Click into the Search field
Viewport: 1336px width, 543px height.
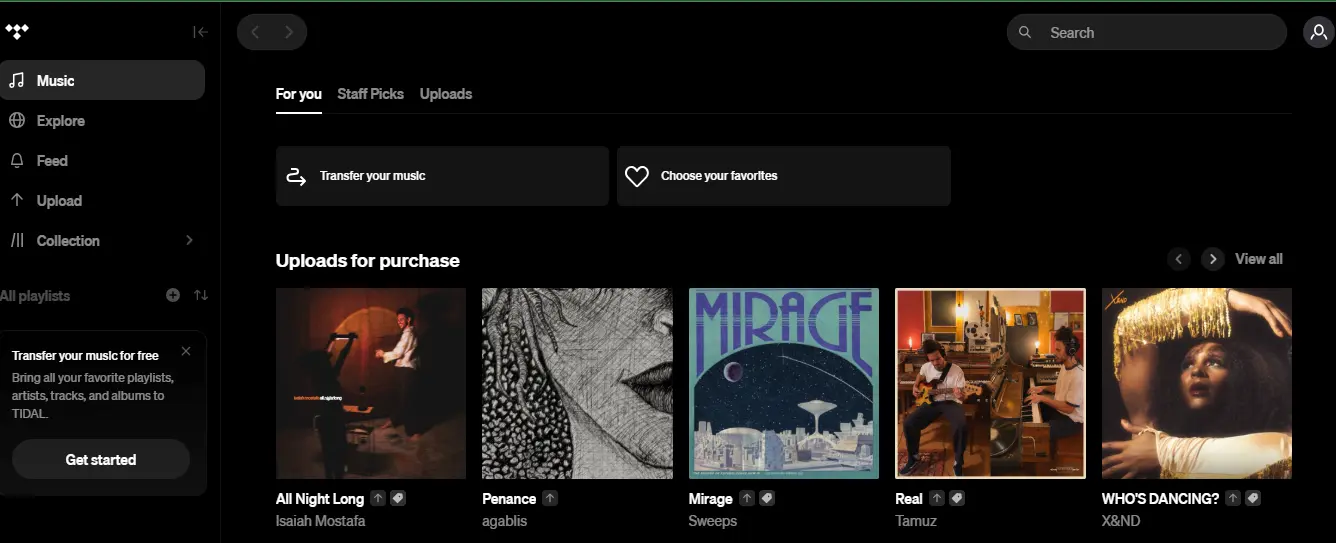1146,32
